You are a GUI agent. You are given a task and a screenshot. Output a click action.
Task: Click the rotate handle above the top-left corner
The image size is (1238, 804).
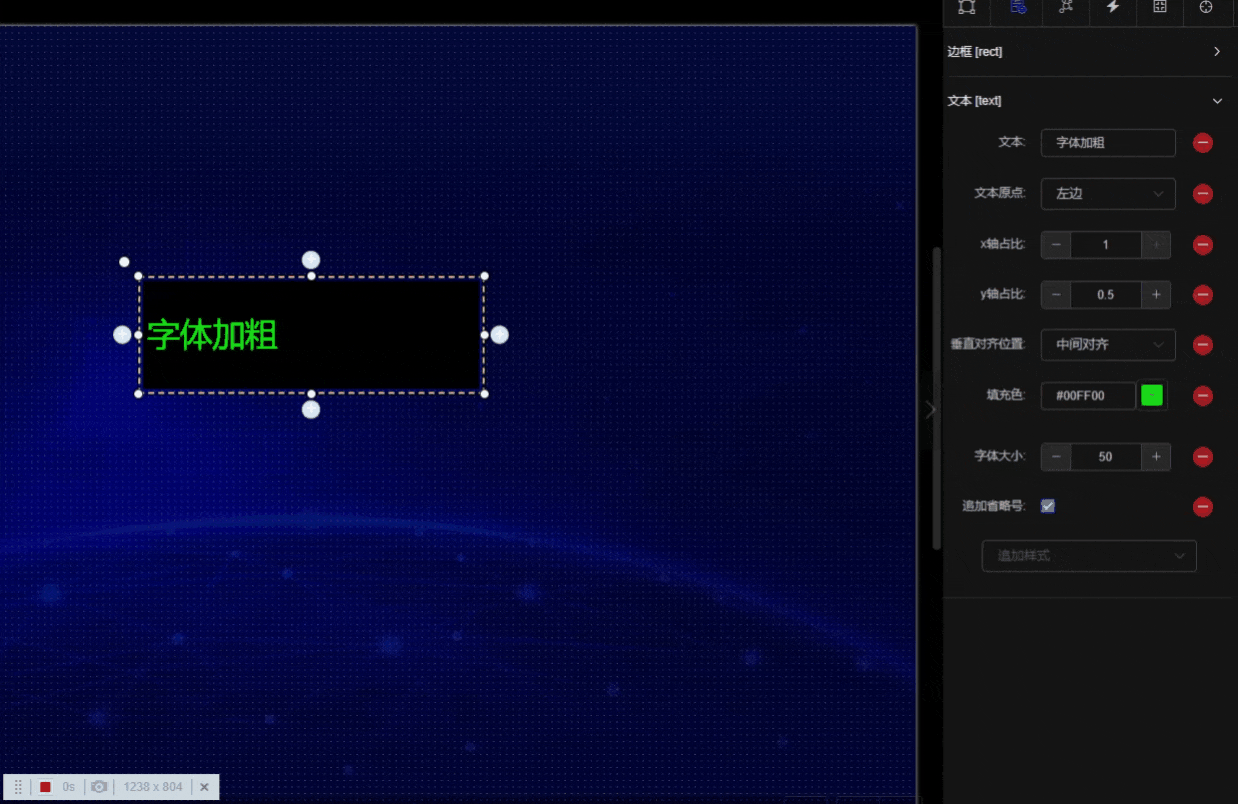click(x=124, y=262)
